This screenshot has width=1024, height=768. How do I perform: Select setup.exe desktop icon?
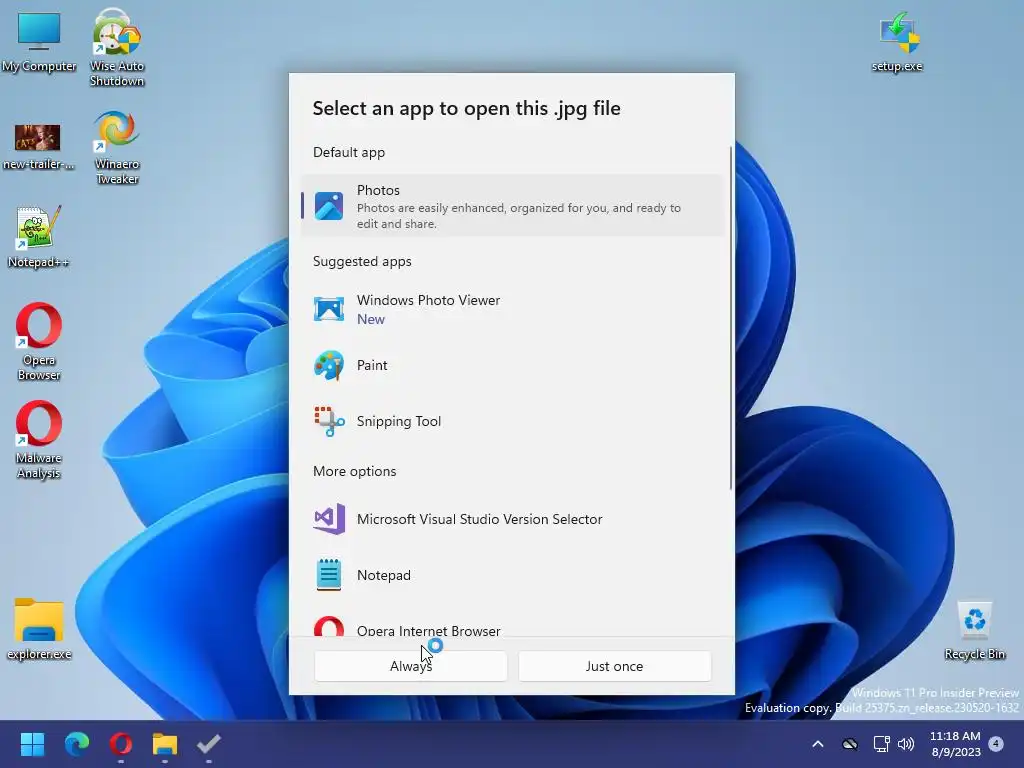[x=897, y=42]
